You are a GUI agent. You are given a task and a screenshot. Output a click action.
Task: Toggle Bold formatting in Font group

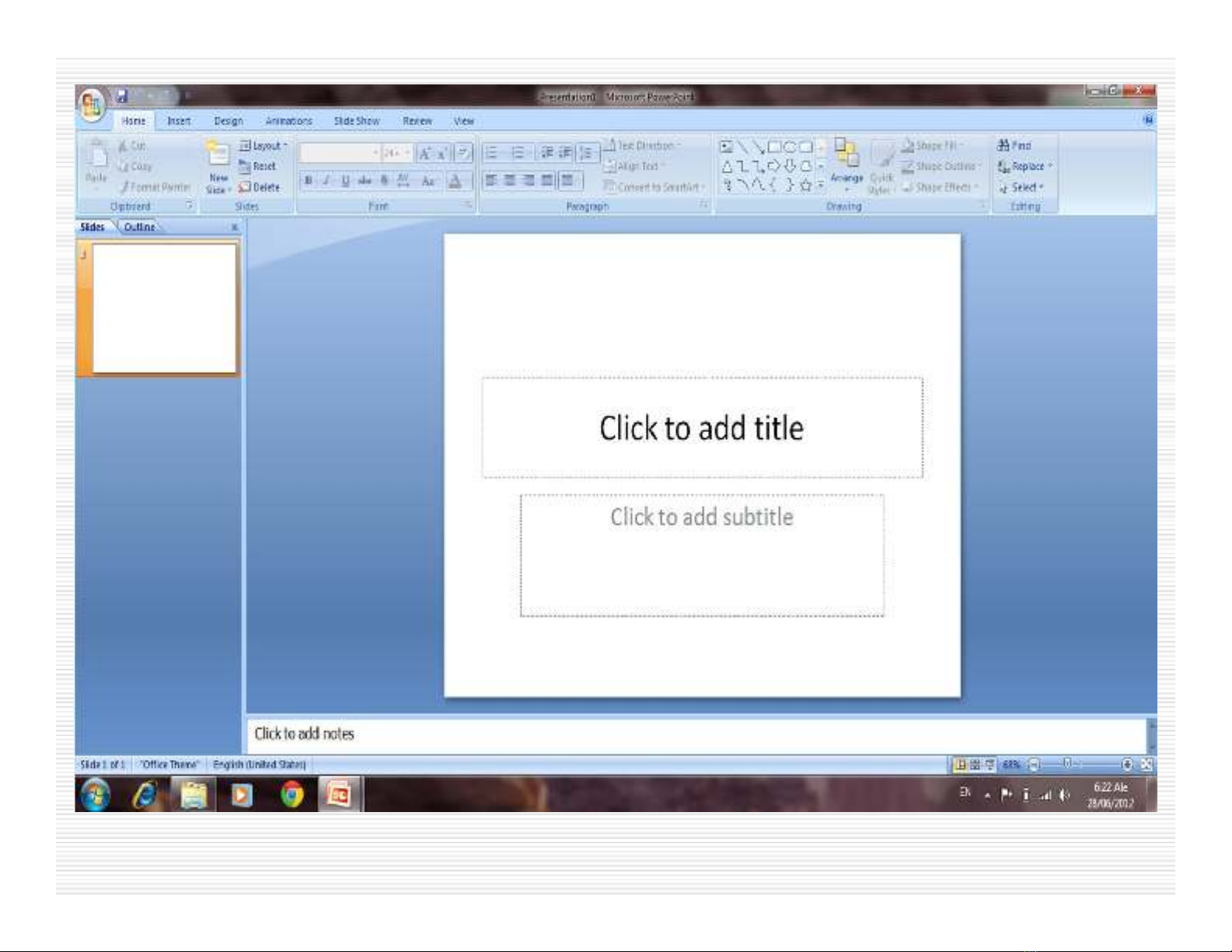pos(309,181)
